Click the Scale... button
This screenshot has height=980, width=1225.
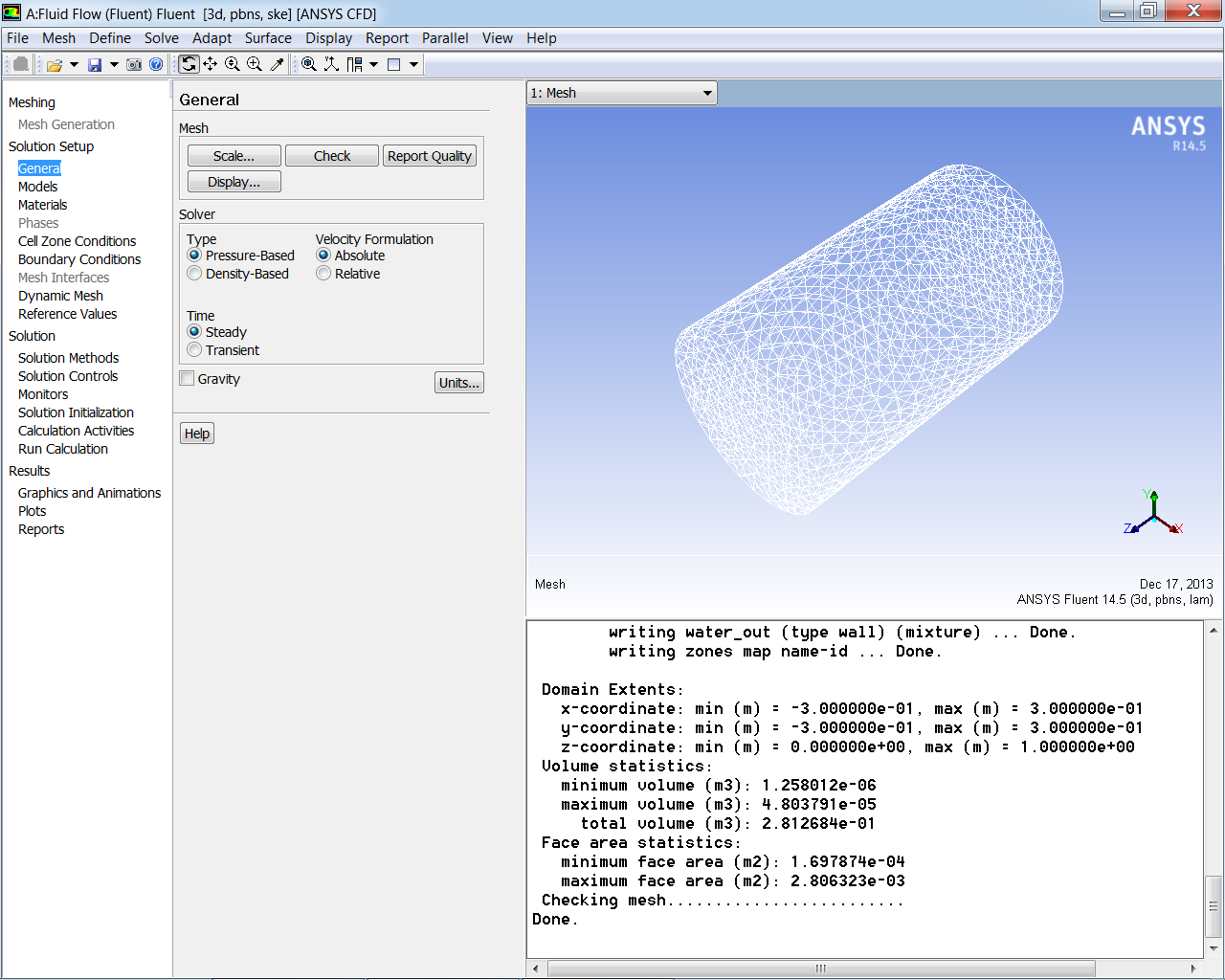click(x=234, y=156)
